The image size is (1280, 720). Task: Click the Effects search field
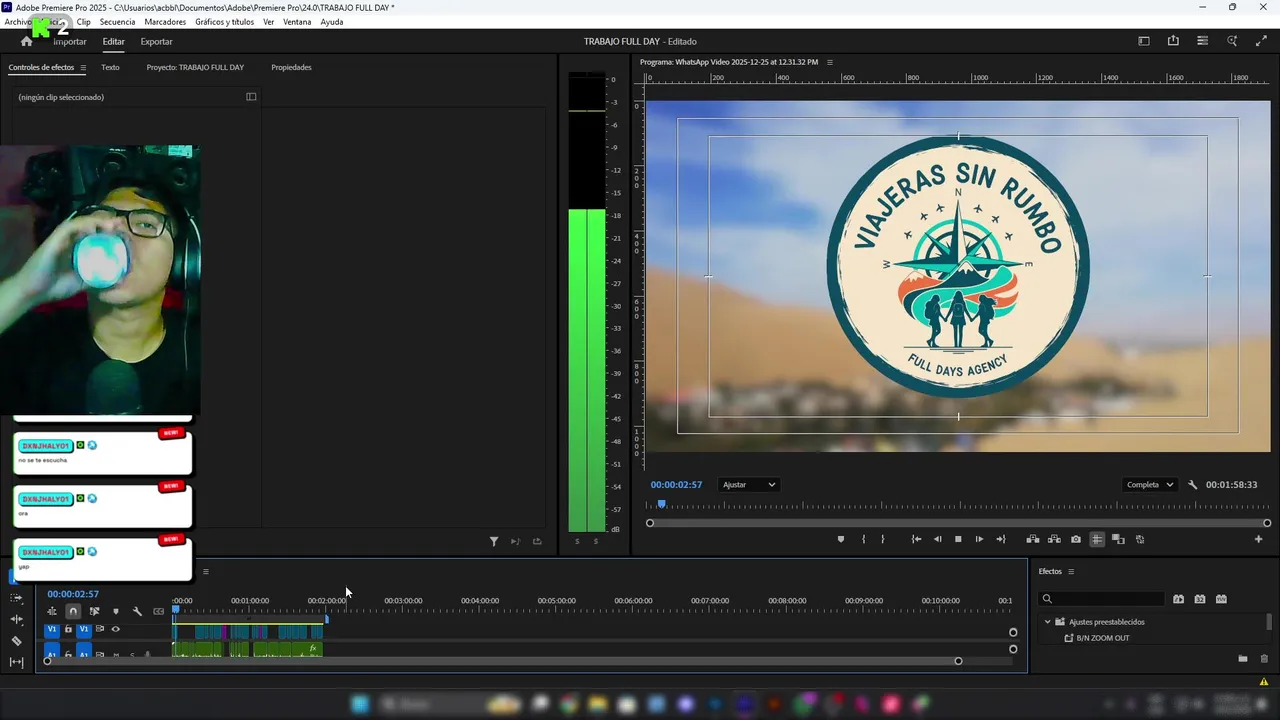click(1102, 599)
